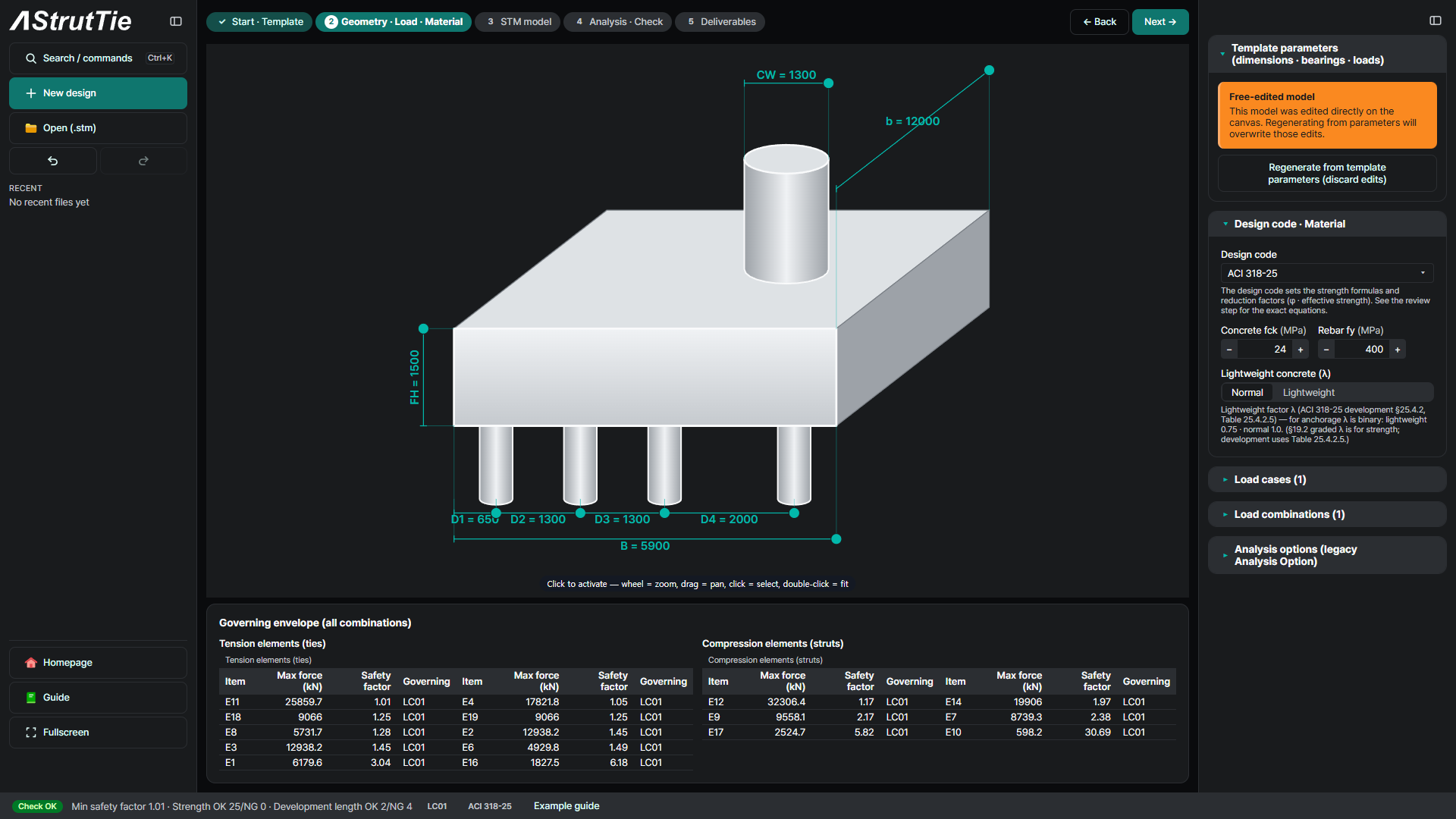Collapse Design code · Material section

coord(1326,224)
